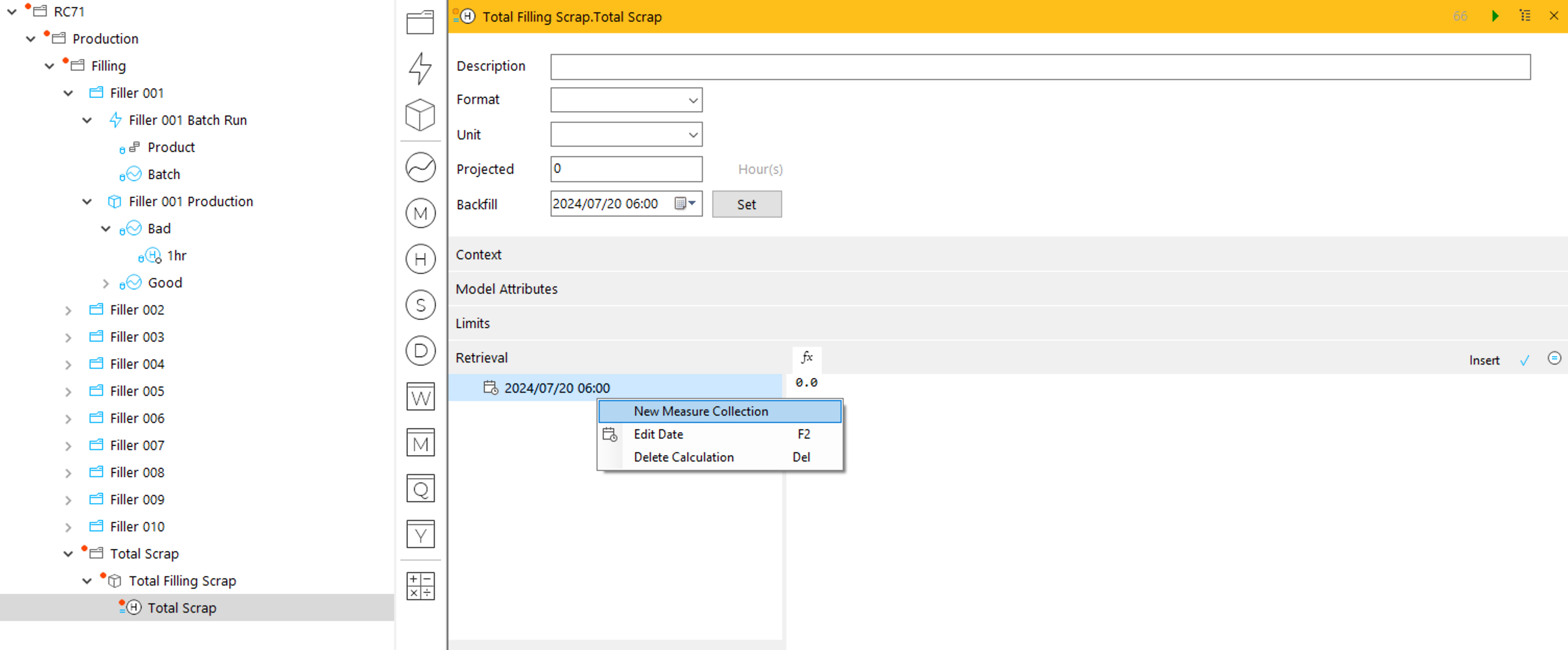Expand the Model Attributes section header
This screenshot has width=1568, height=650.
click(x=1008, y=289)
